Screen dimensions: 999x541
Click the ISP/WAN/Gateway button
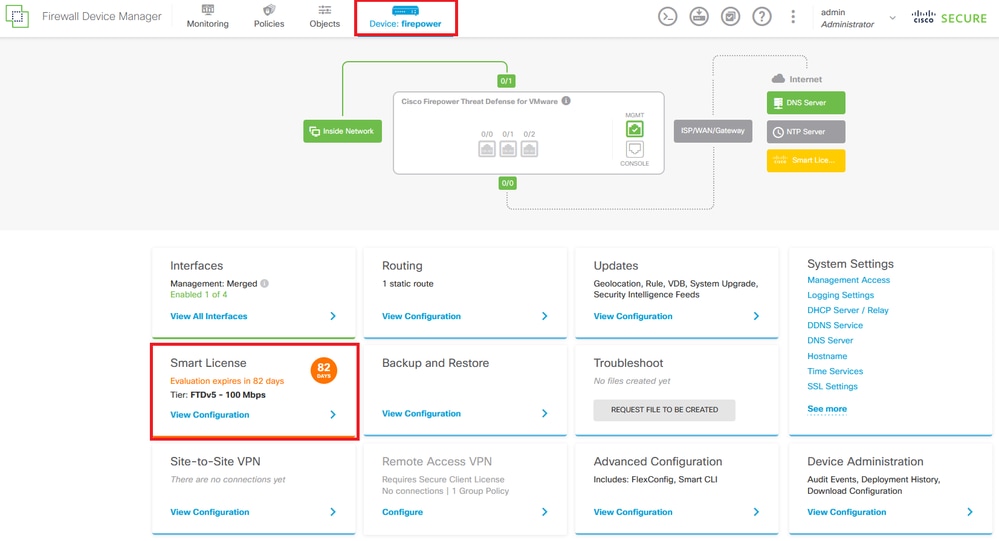[713, 131]
